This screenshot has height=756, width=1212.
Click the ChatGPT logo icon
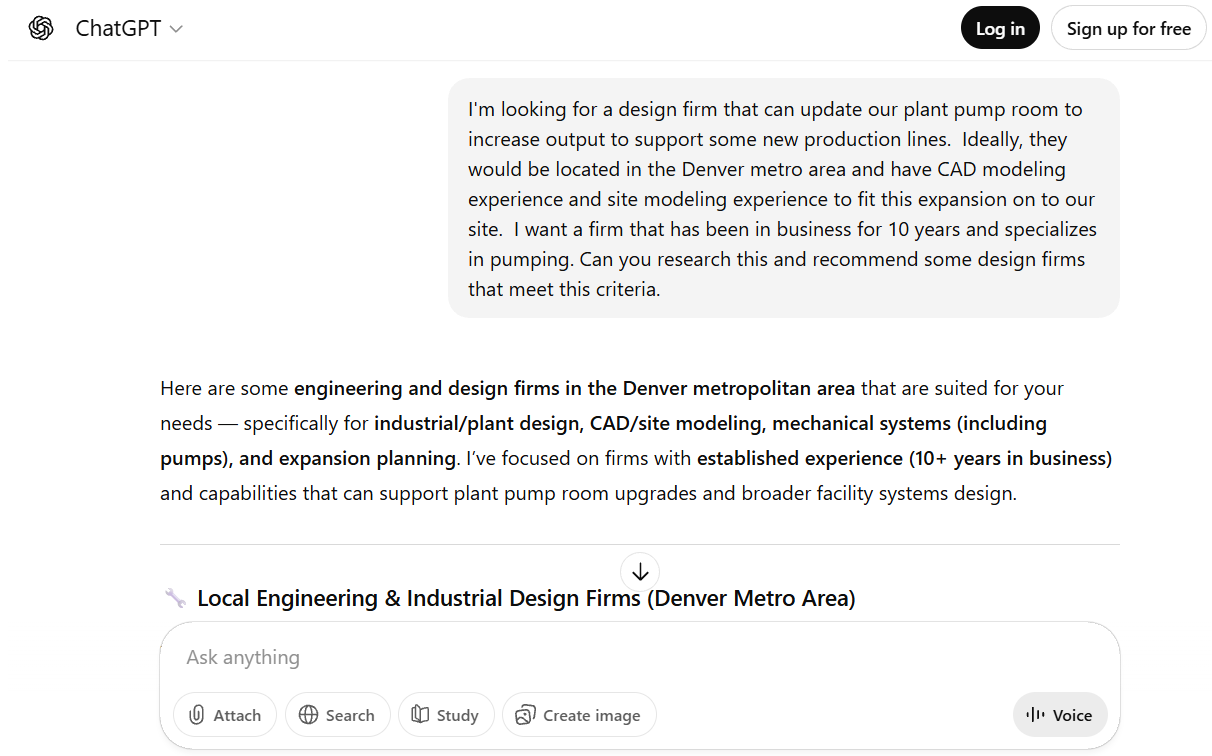(41, 29)
